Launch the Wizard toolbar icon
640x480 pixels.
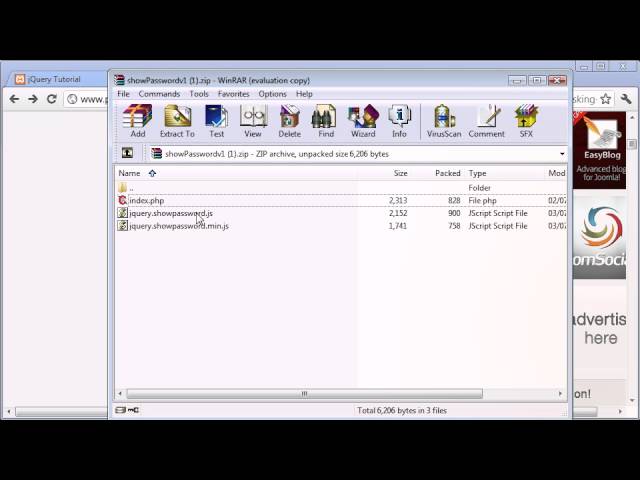pos(363,121)
